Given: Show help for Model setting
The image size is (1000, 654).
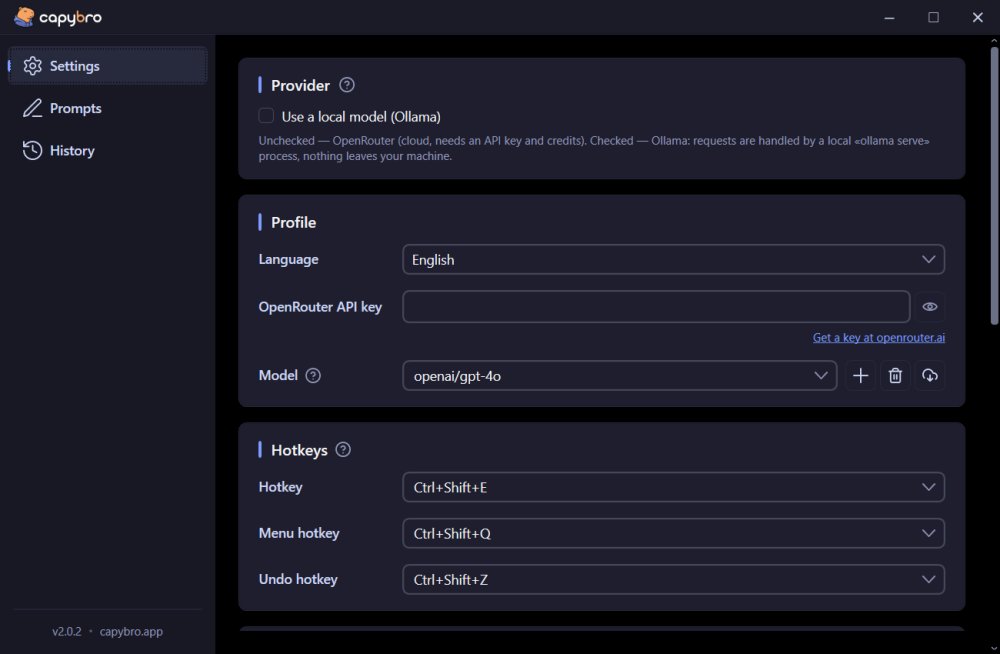Looking at the screenshot, I should pyautogui.click(x=313, y=376).
